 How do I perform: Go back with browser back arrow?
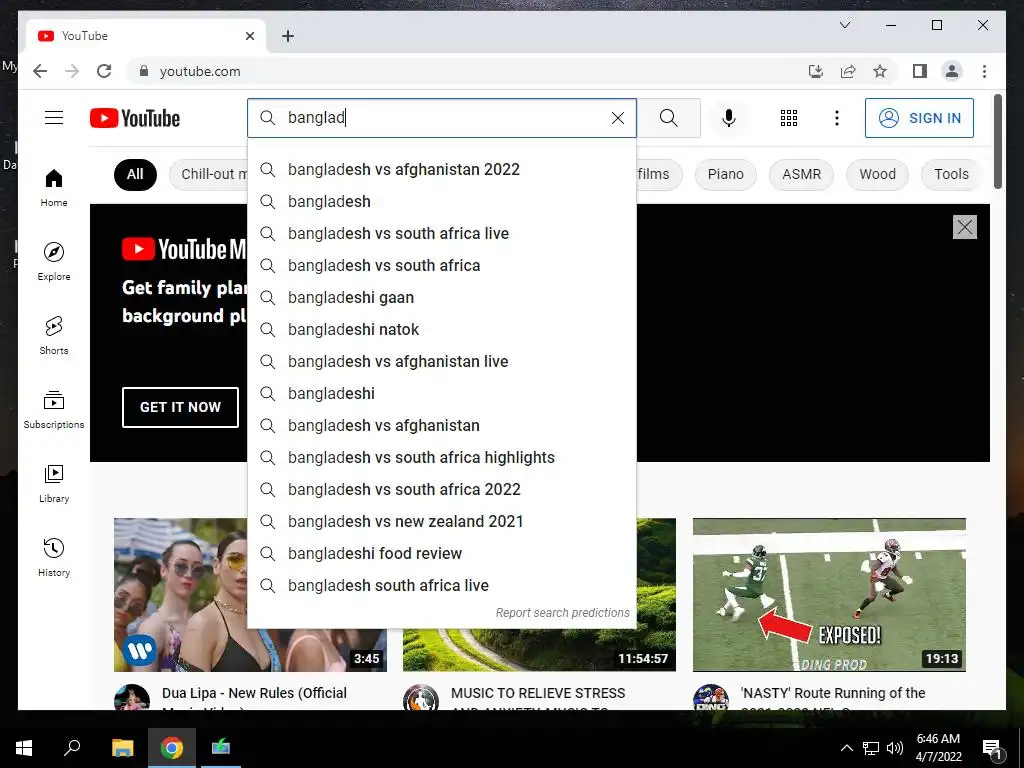point(40,71)
